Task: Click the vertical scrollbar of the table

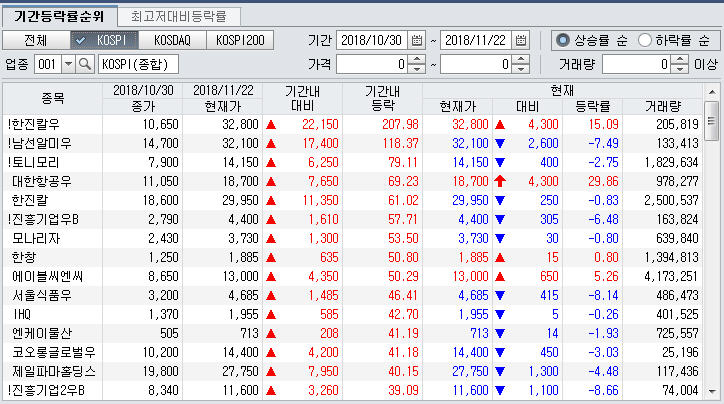Action: click(x=711, y=250)
